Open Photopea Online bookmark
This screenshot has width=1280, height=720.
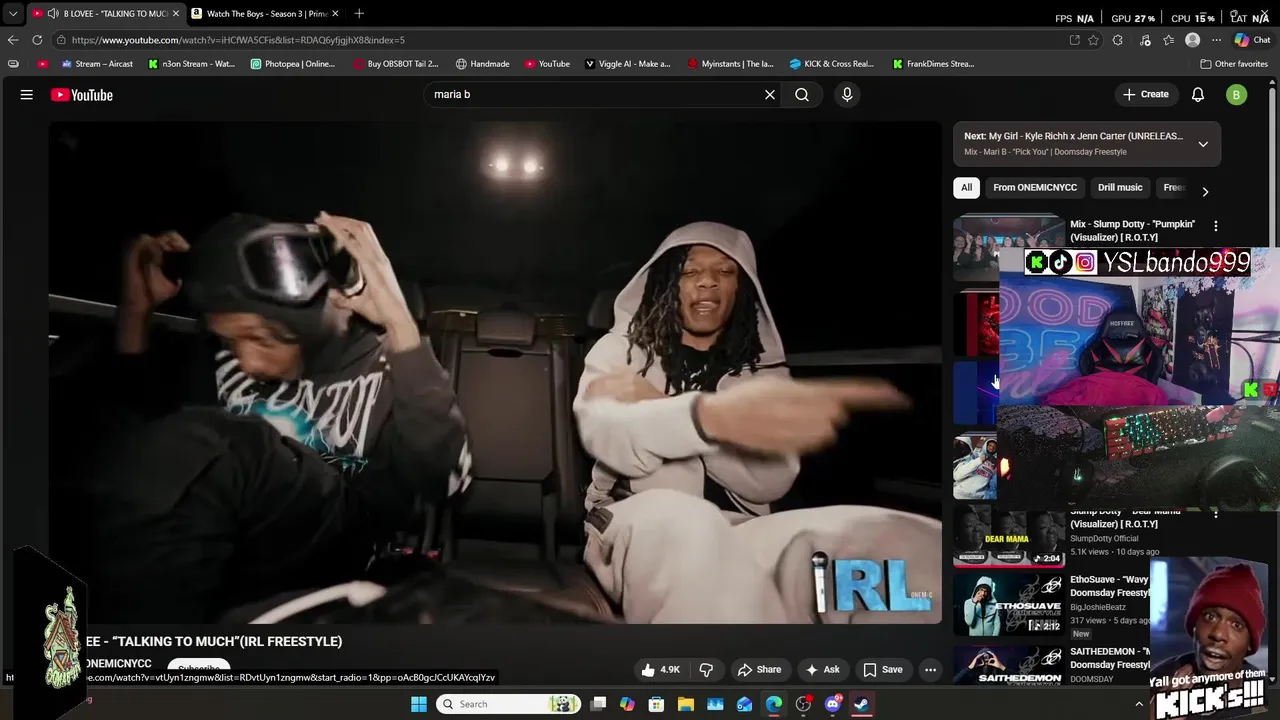tap(292, 64)
